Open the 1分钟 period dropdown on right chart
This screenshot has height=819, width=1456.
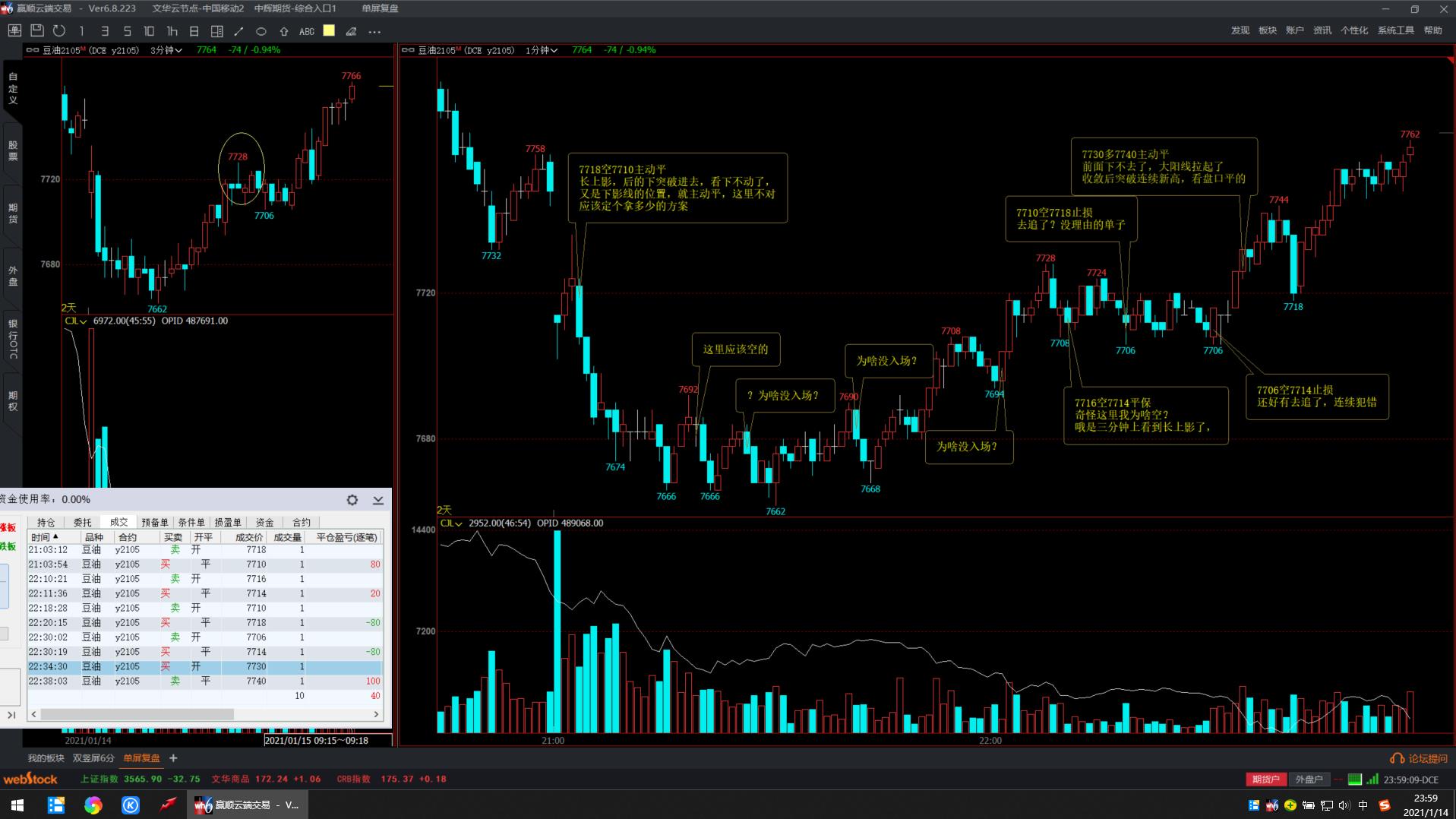point(542,50)
